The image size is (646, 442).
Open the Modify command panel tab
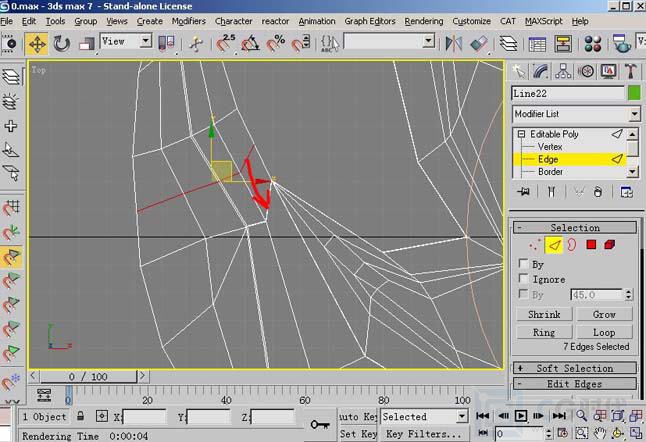point(540,71)
